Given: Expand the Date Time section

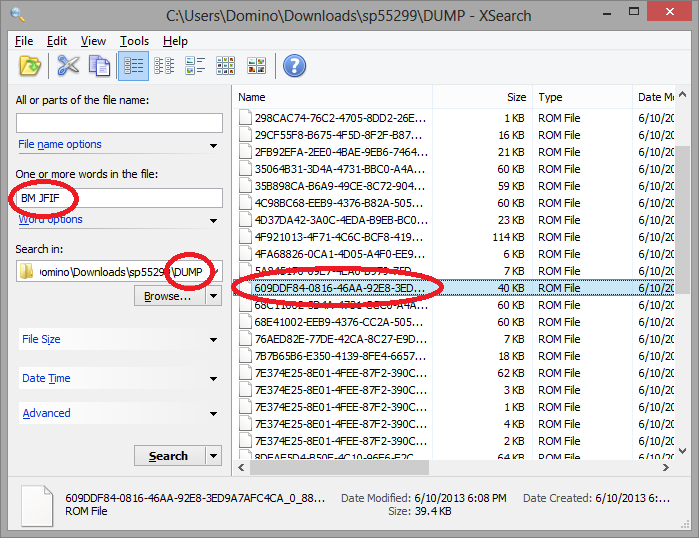Looking at the screenshot, I should click(214, 379).
